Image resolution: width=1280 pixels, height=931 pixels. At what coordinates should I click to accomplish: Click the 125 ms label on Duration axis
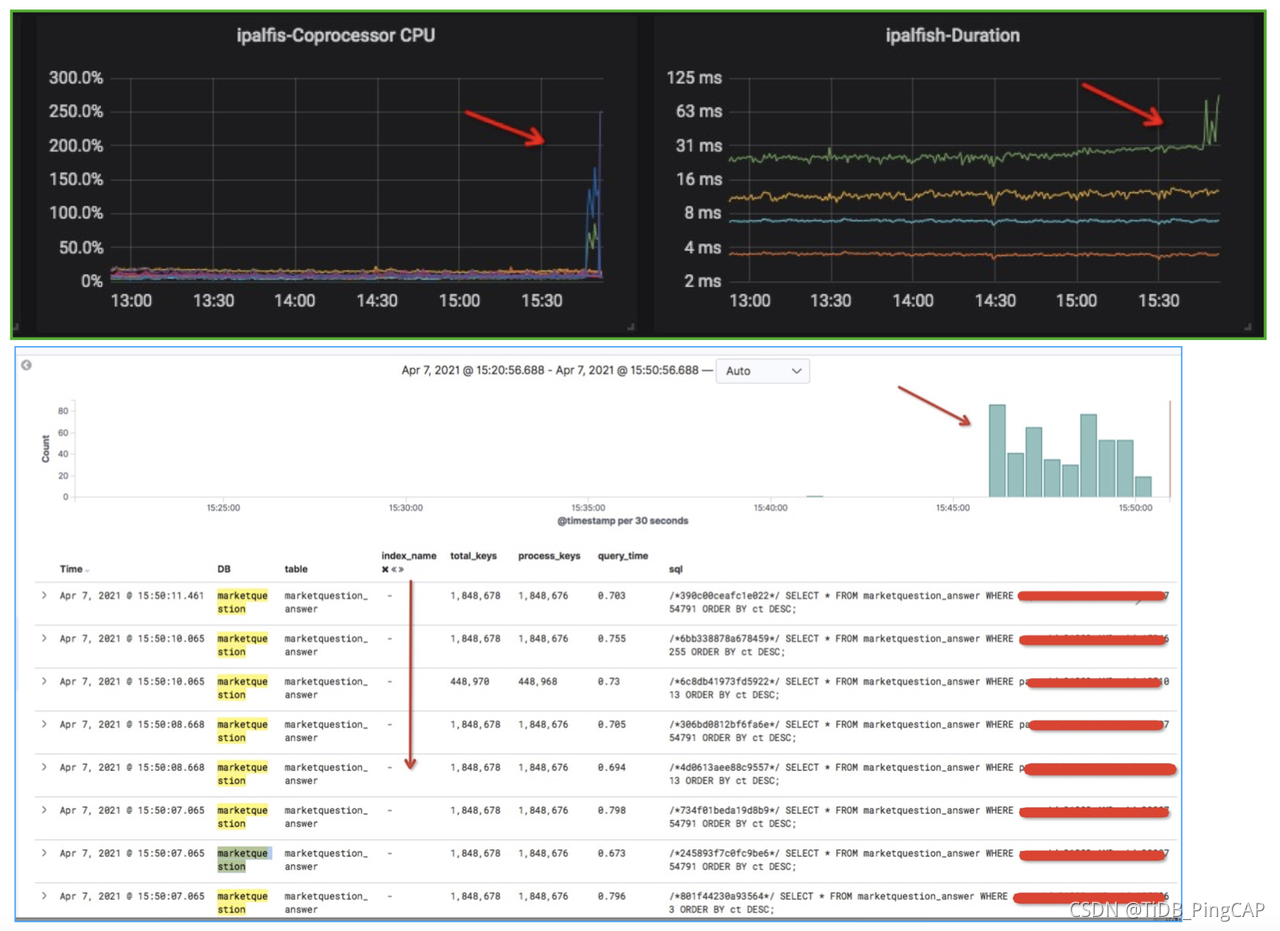[694, 77]
